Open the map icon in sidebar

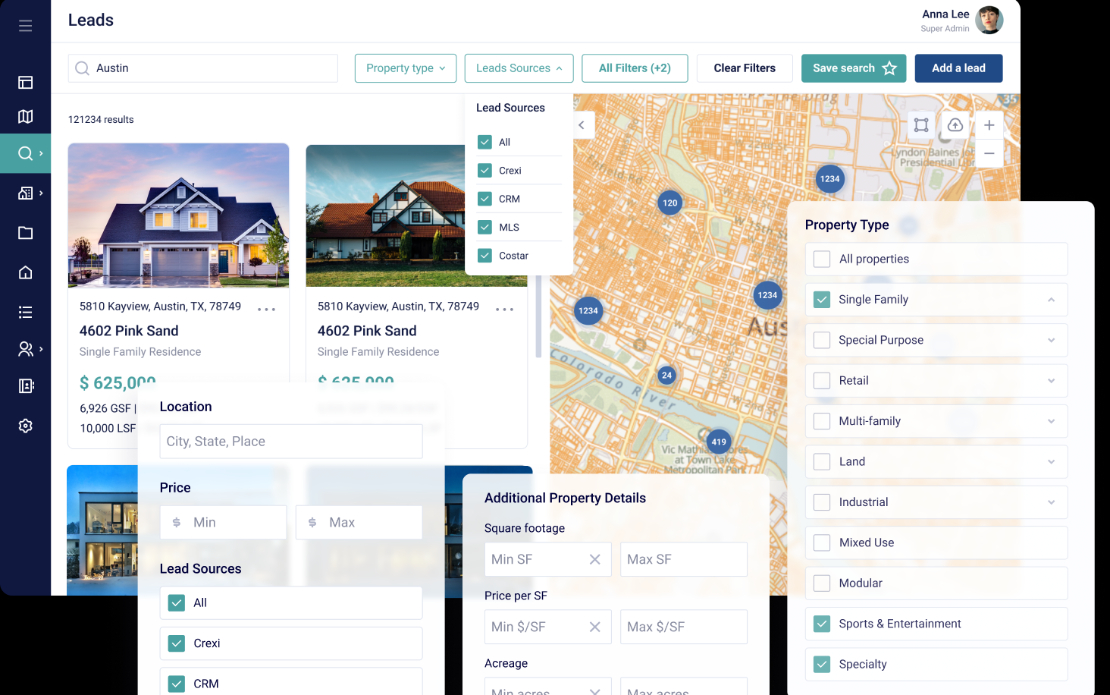pos(25,117)
